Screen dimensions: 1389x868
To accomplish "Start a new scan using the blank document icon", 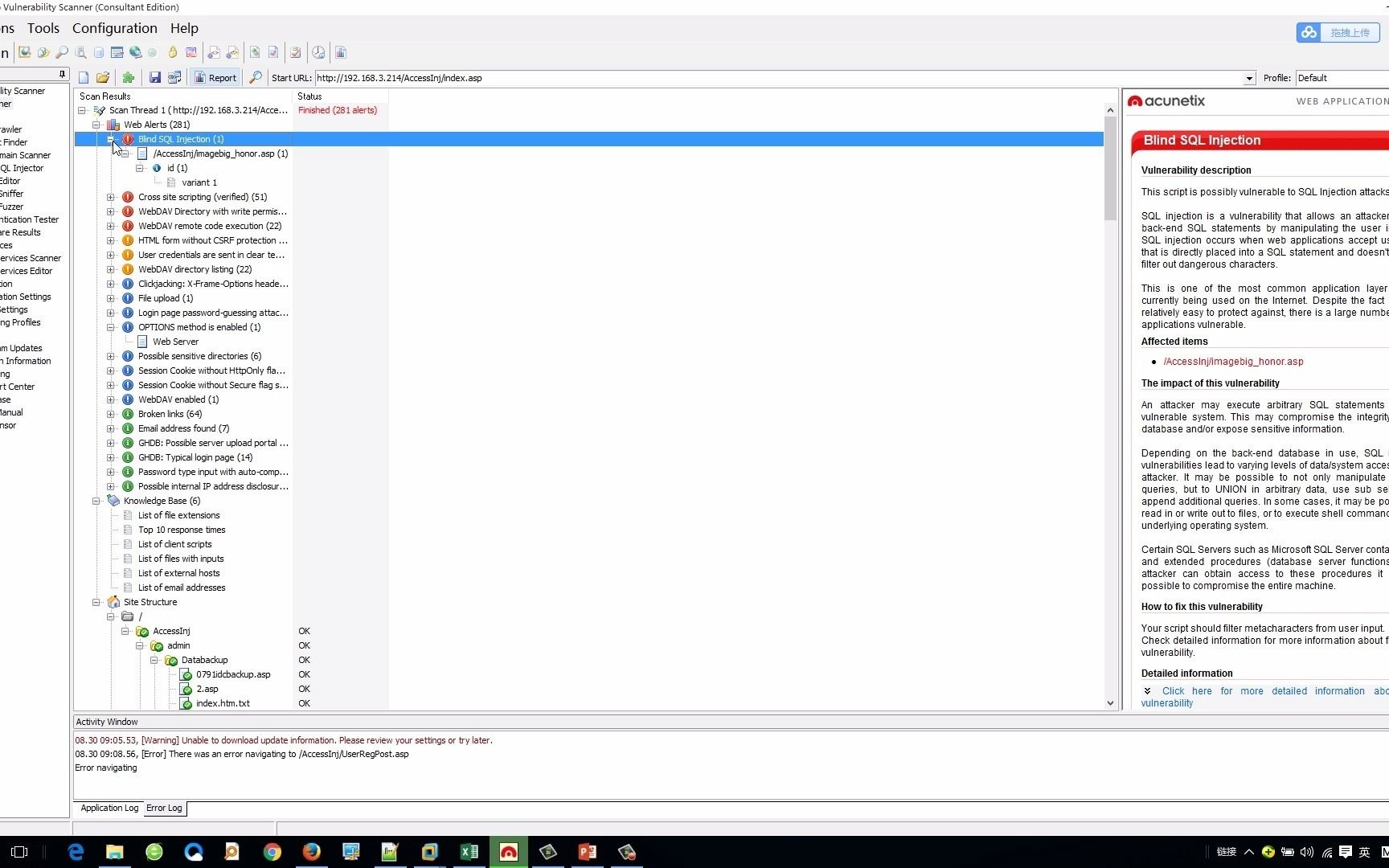I will (83, 77).
